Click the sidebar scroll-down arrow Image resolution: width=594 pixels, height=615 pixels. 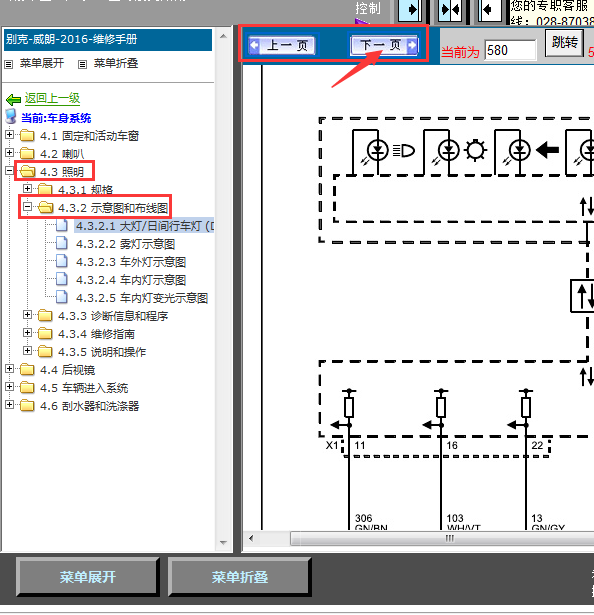pos(224,543)
